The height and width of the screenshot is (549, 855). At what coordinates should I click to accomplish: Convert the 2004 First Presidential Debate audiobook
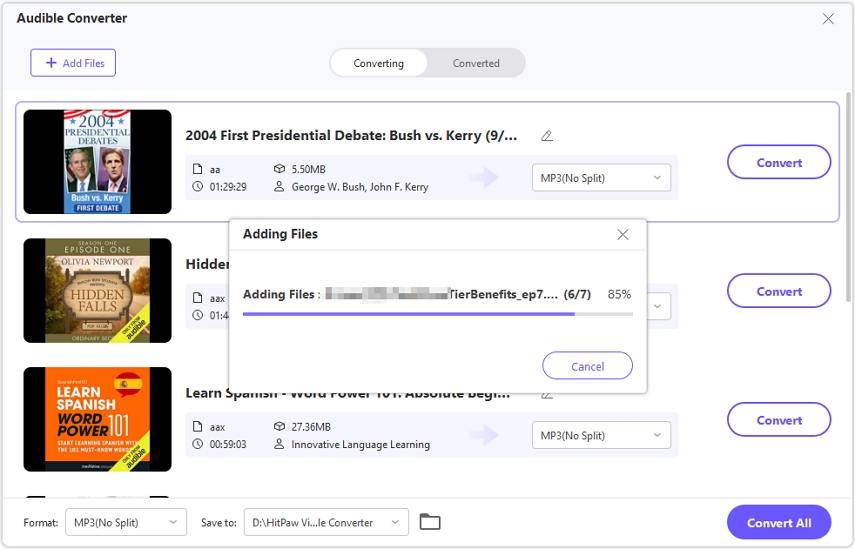pyautogui.click(x=779, y=162)
